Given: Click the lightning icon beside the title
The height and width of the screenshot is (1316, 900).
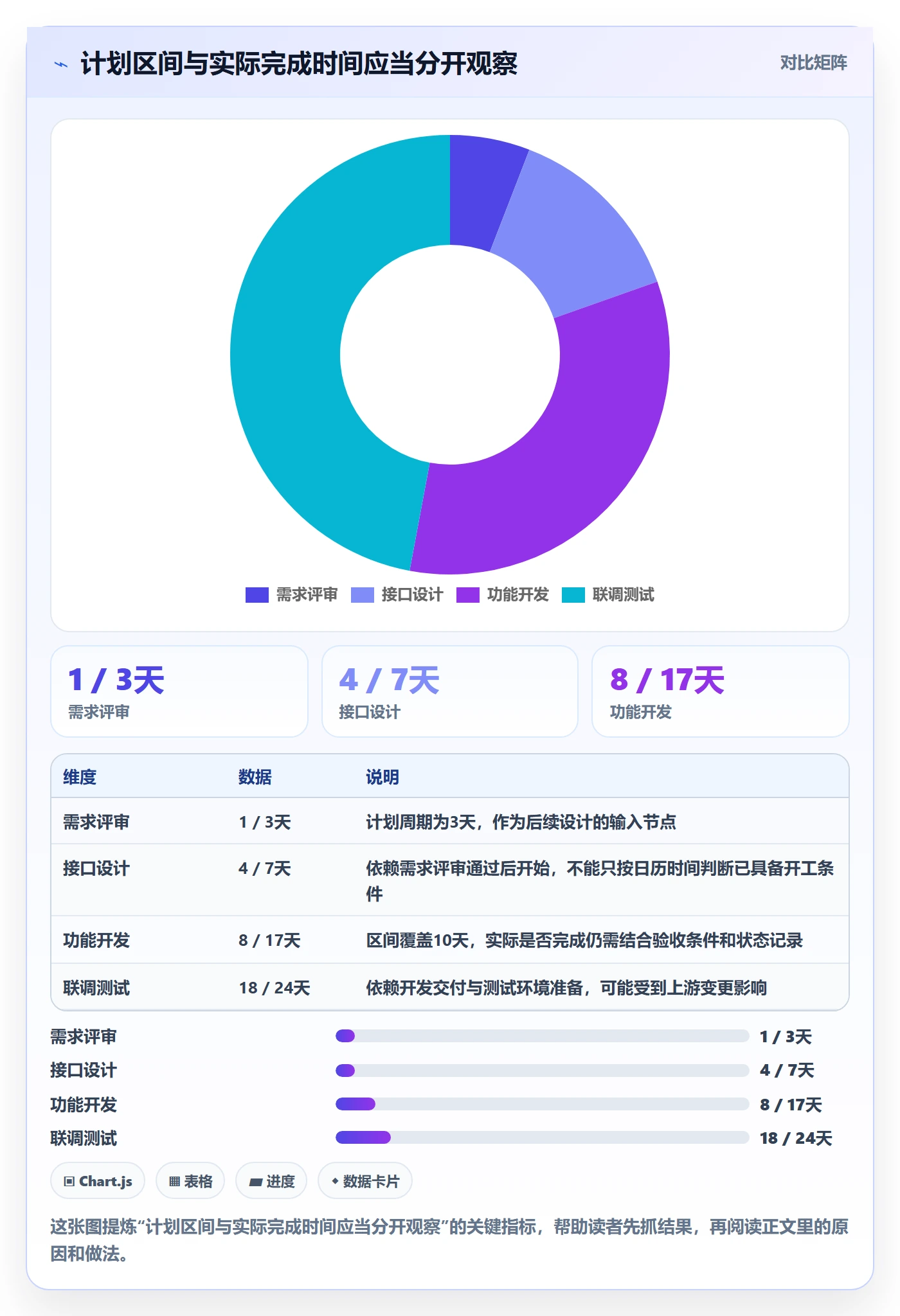Looking at the screenshot, I should point(61,64).
